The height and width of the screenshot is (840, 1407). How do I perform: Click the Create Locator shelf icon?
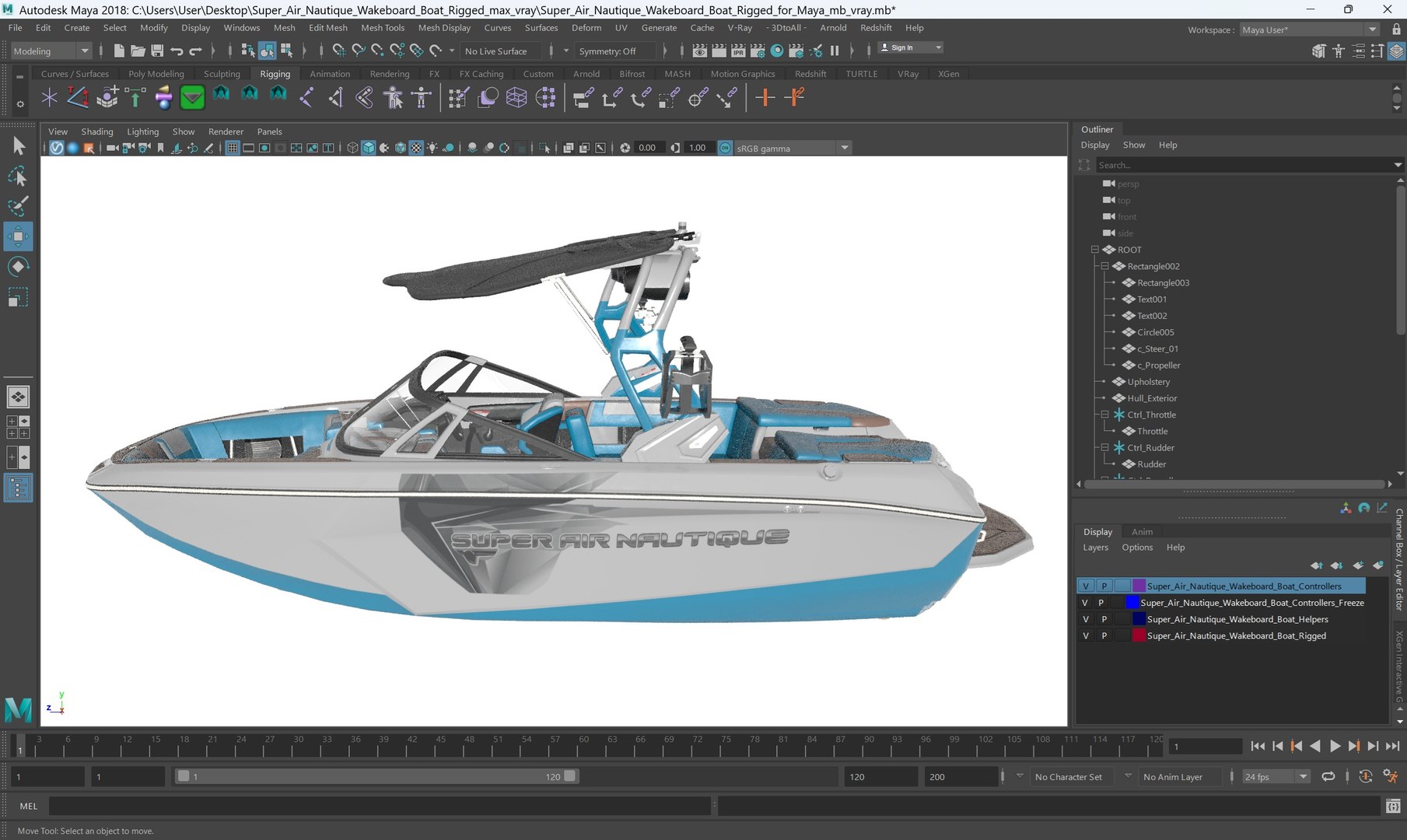coord(49,97)
